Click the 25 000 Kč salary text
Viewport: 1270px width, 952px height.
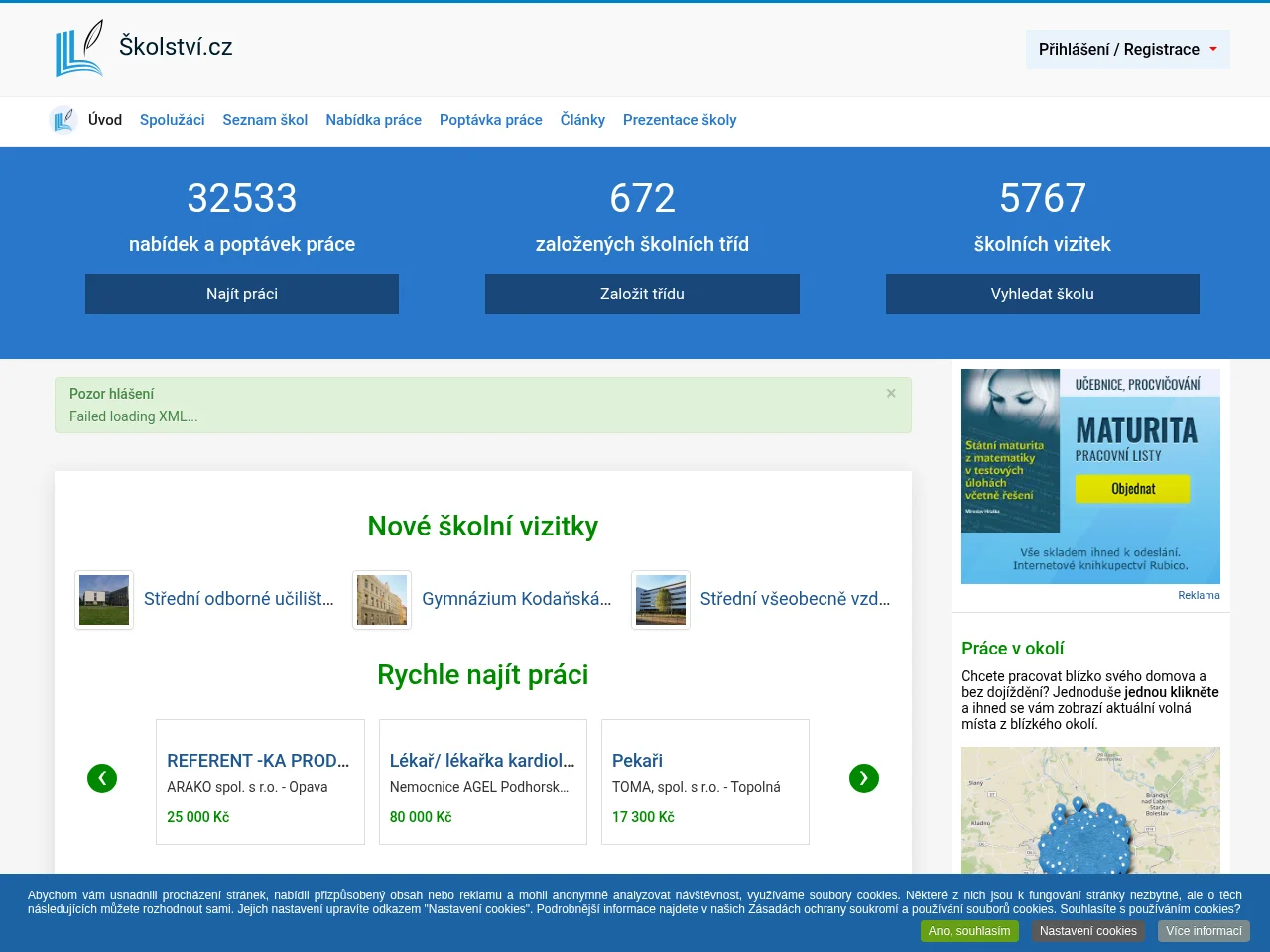coord(198,817)
